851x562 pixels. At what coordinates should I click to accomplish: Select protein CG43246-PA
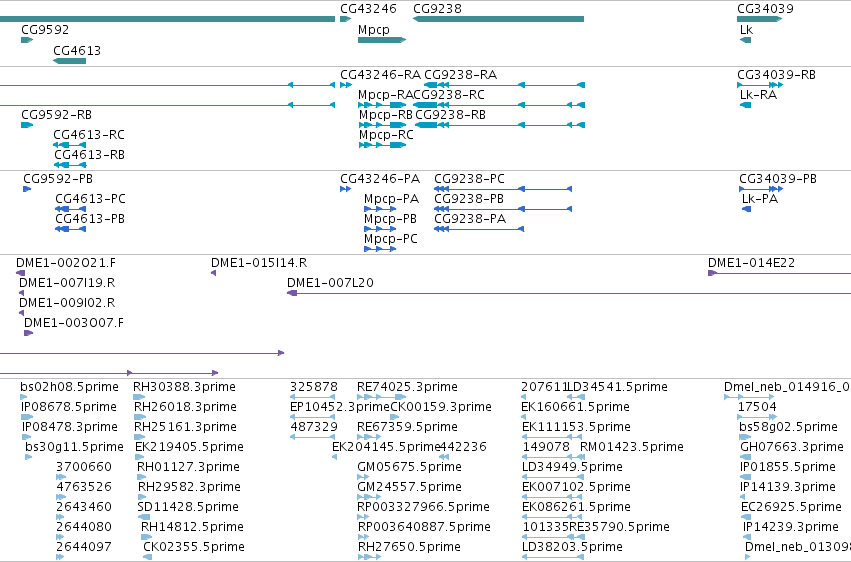point(380,179)
